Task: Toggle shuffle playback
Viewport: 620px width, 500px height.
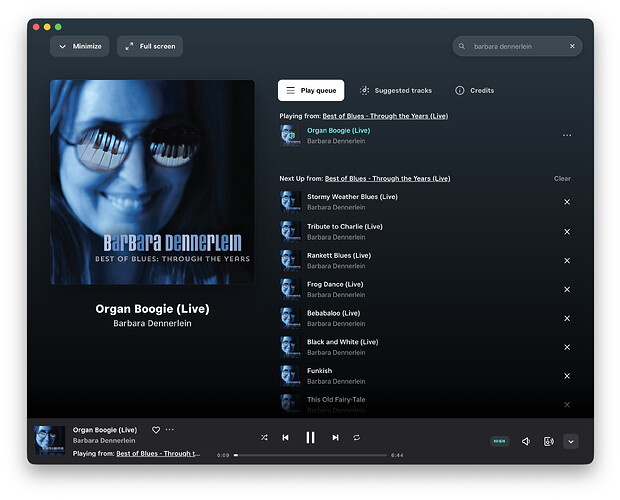Action: tap(264, 438)
